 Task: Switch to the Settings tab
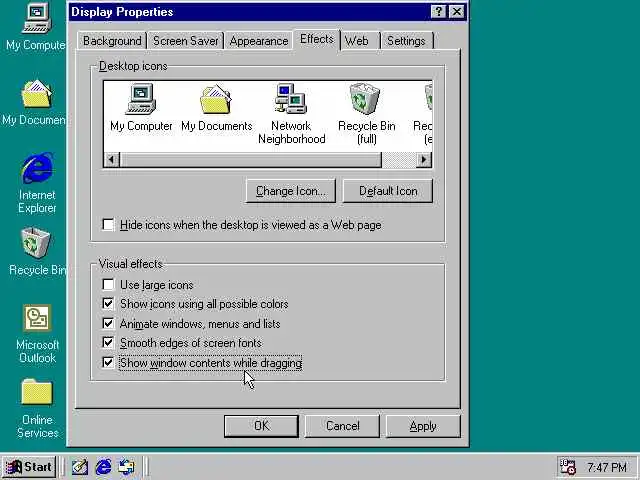406,41
